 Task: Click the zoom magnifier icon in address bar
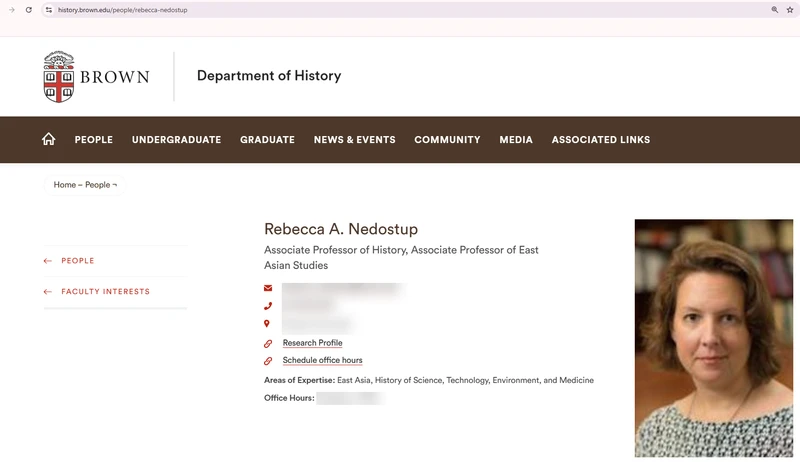click(774, 10)
